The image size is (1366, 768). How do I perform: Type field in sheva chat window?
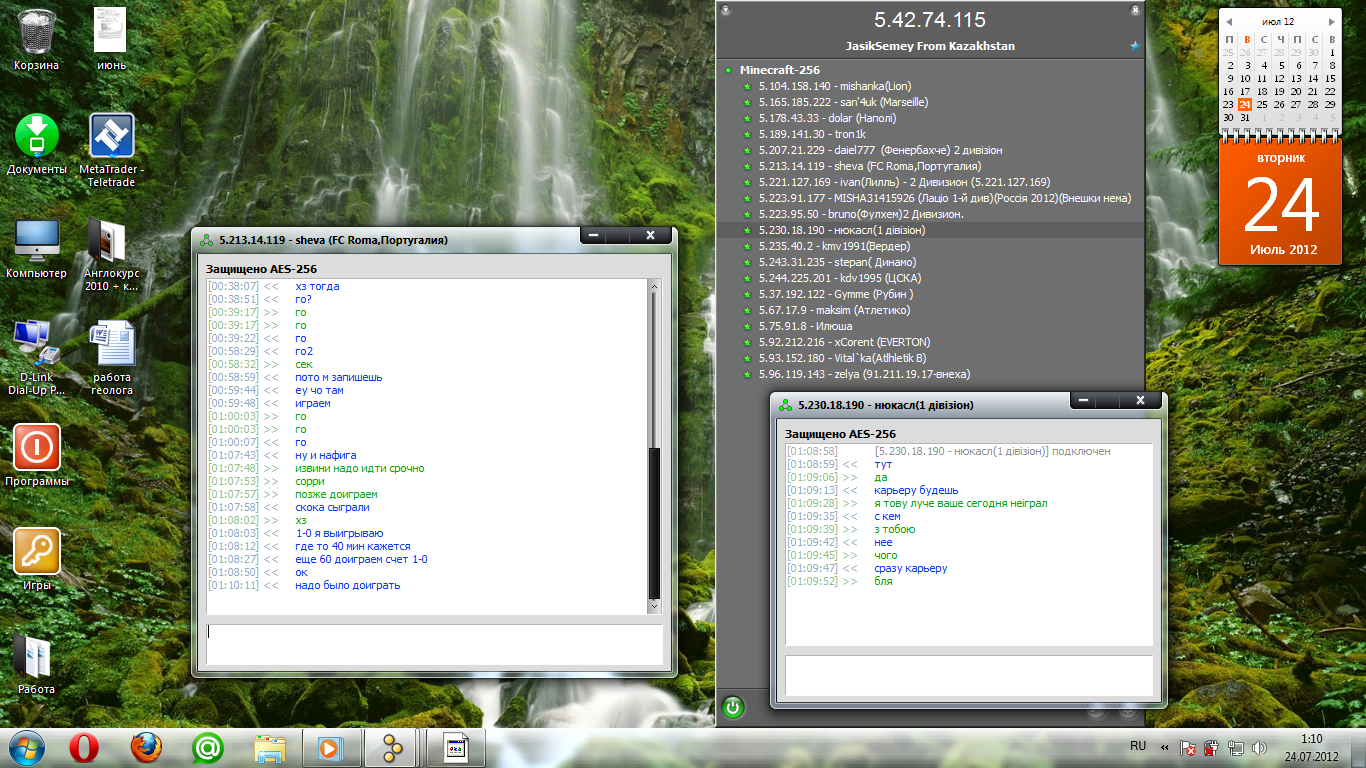pyautogui.click(x=434, y=644)
